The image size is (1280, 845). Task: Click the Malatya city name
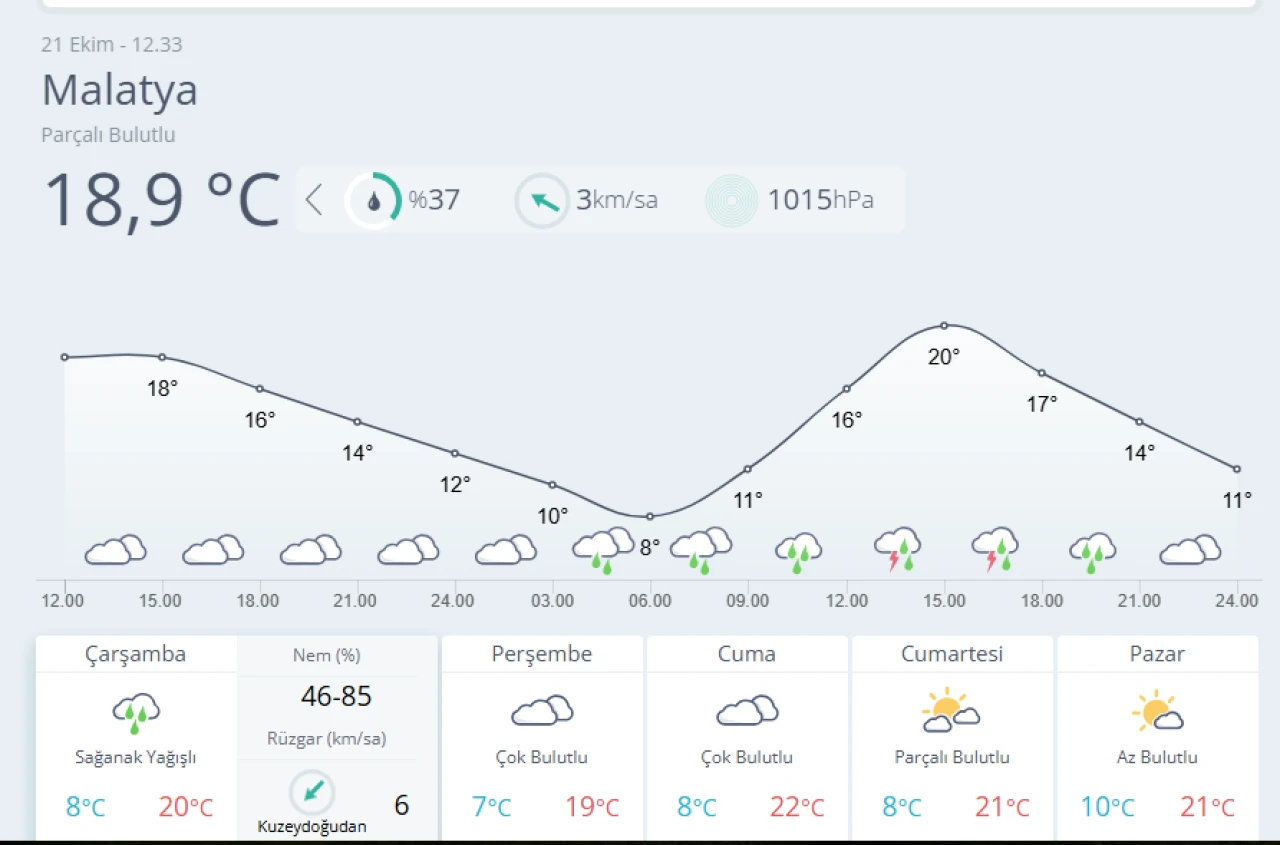(x=120, y=91)
